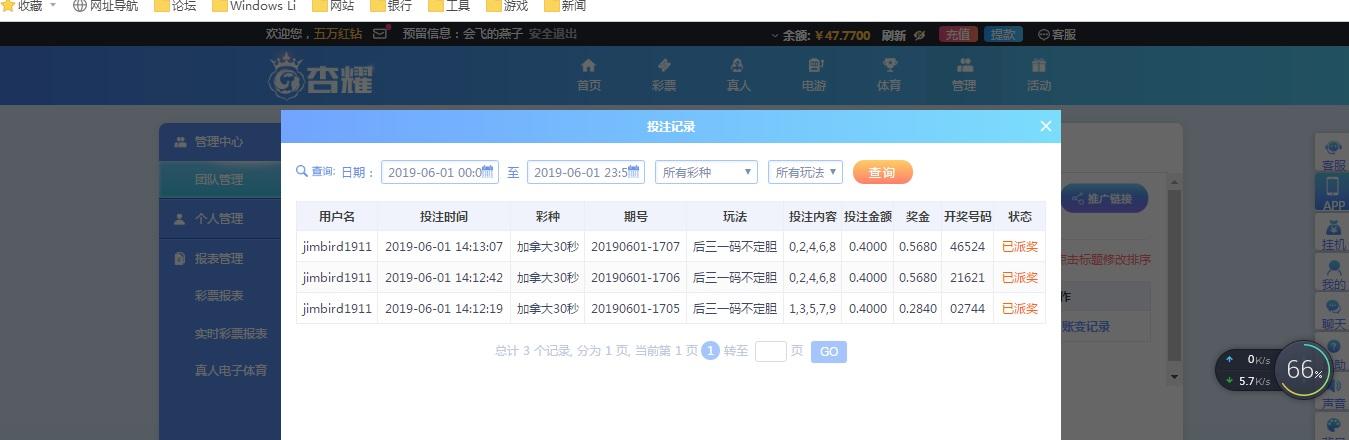Click draw number cell 46524

click(968, 246)
